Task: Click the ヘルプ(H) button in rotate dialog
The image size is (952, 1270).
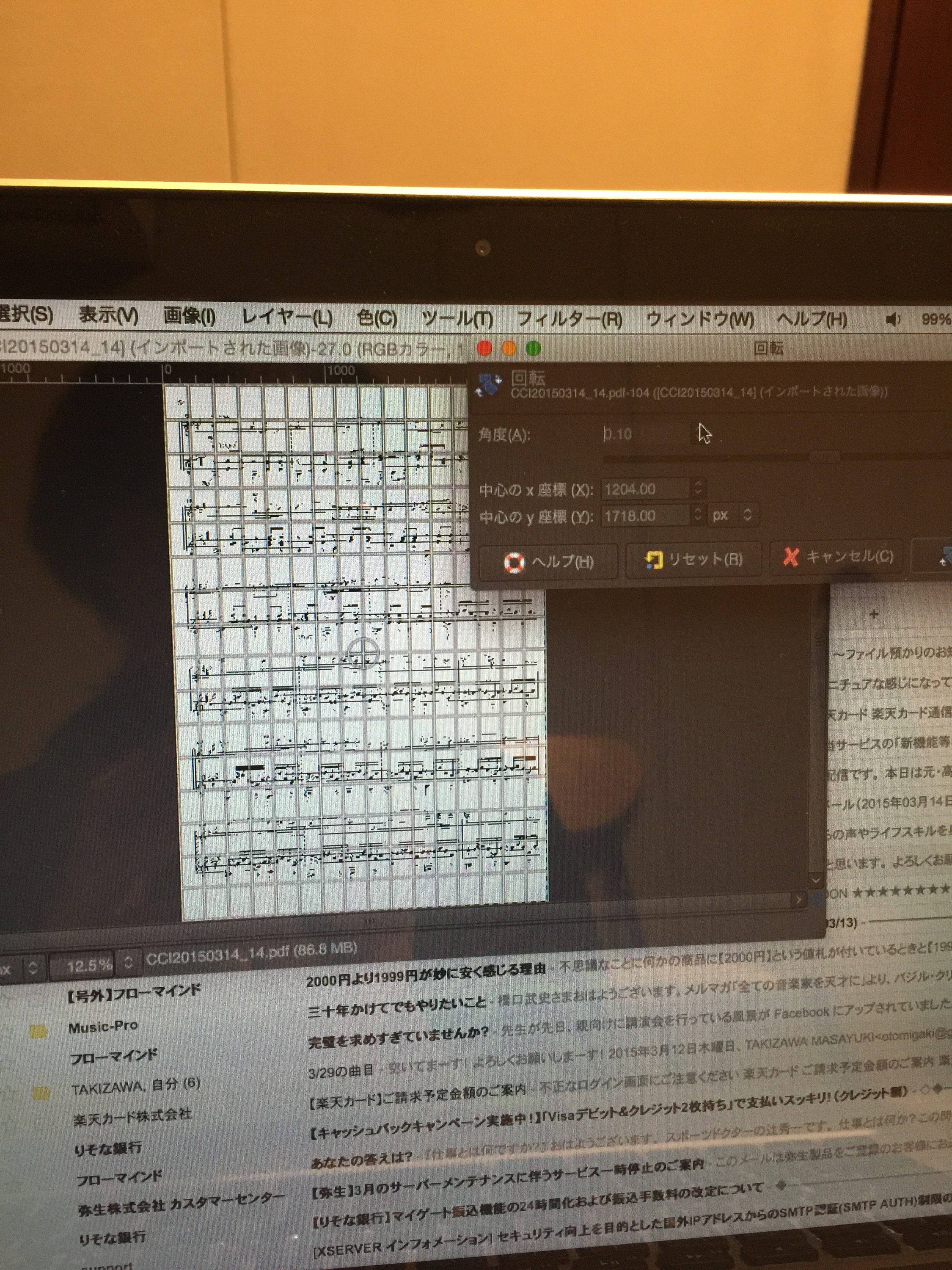Action: [548, 562]
